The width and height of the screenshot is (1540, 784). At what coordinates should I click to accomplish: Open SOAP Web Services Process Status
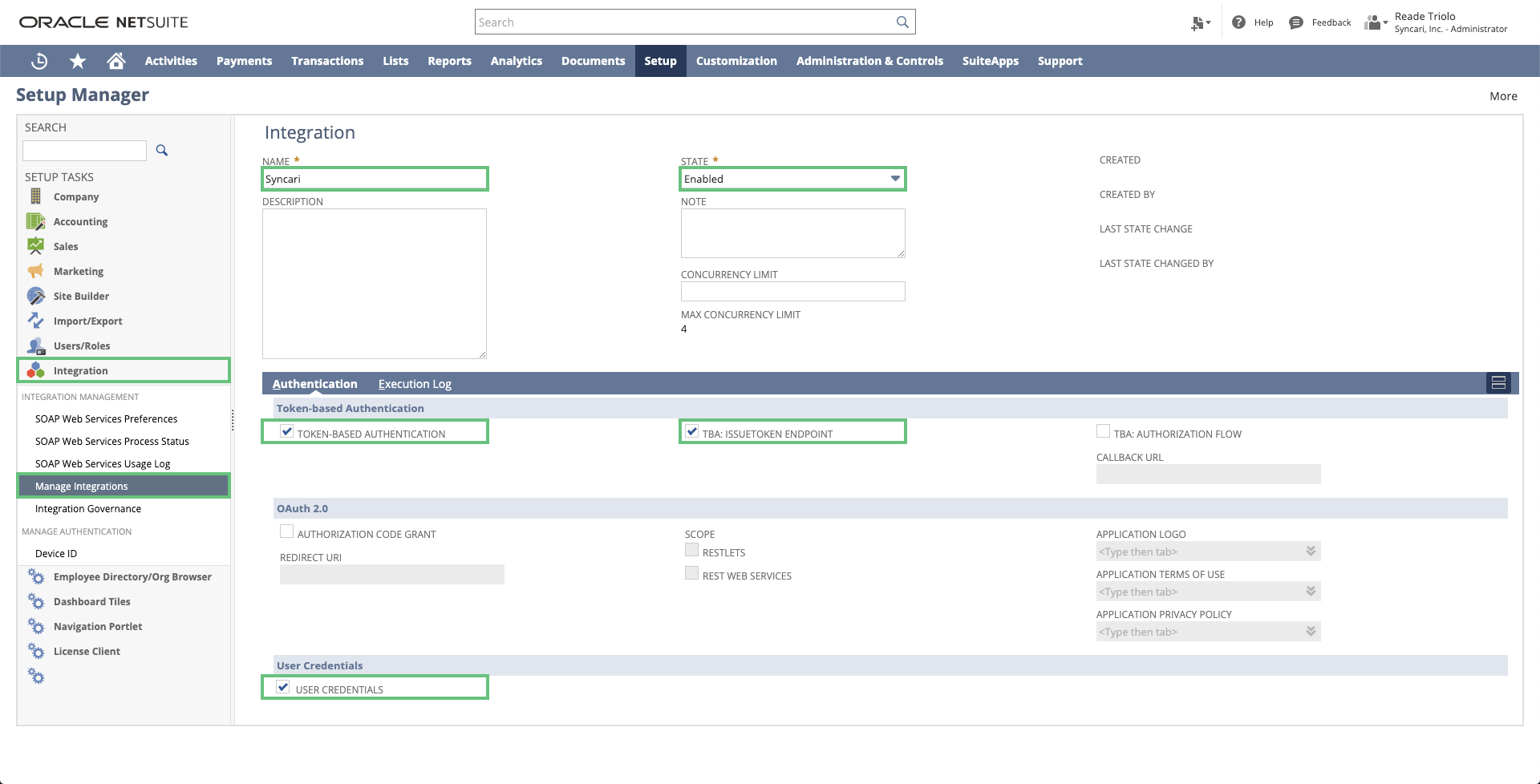click(112, 442)
